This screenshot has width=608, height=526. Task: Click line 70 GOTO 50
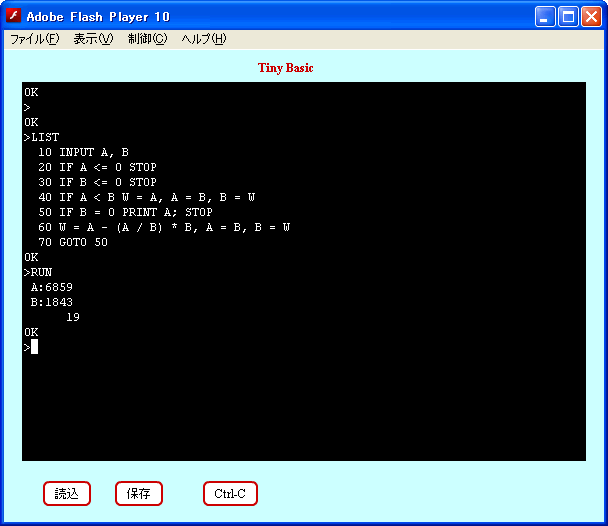(73, 242)
